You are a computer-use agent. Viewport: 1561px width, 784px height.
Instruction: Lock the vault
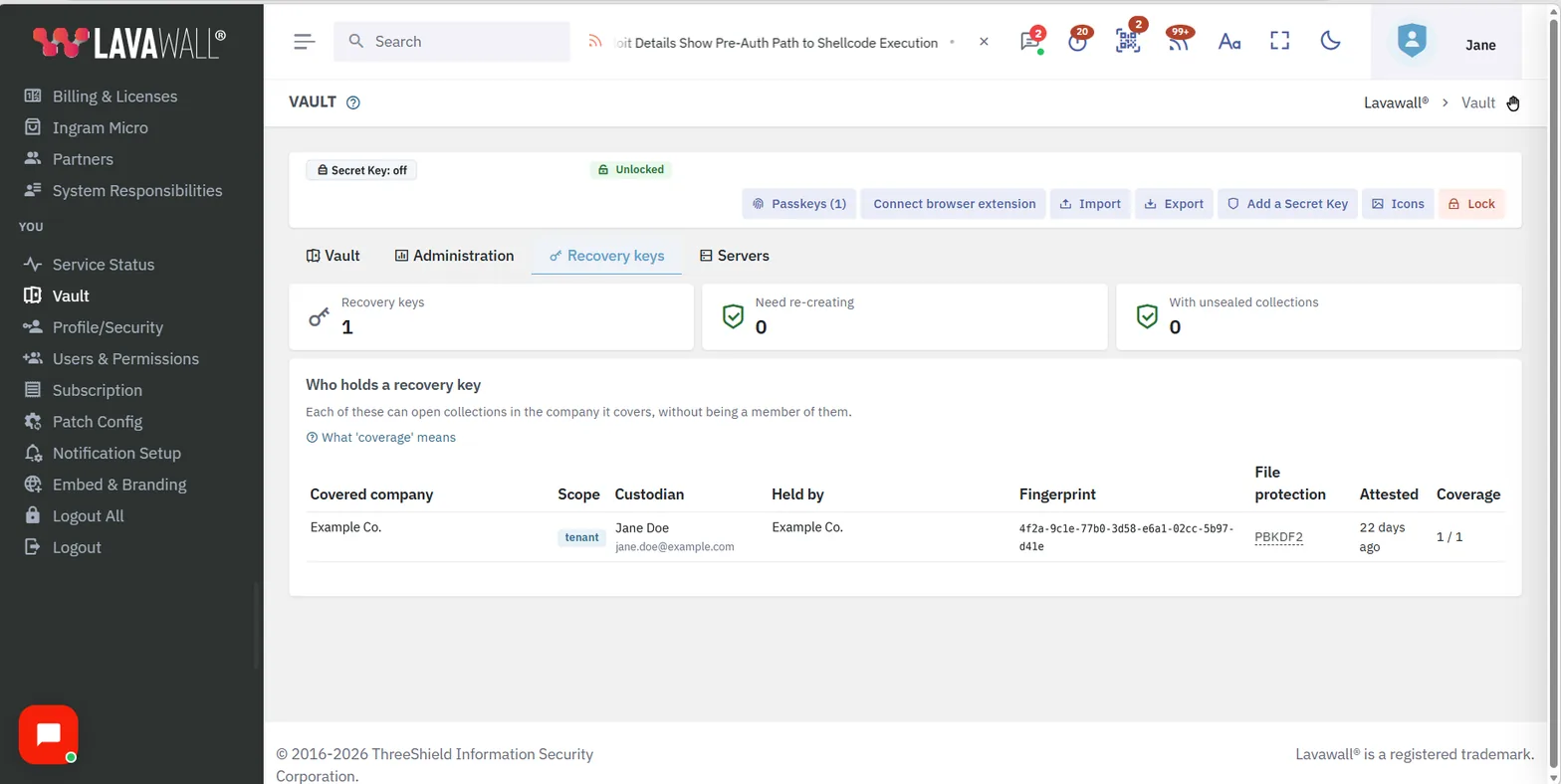click(x=1471, y=204)
